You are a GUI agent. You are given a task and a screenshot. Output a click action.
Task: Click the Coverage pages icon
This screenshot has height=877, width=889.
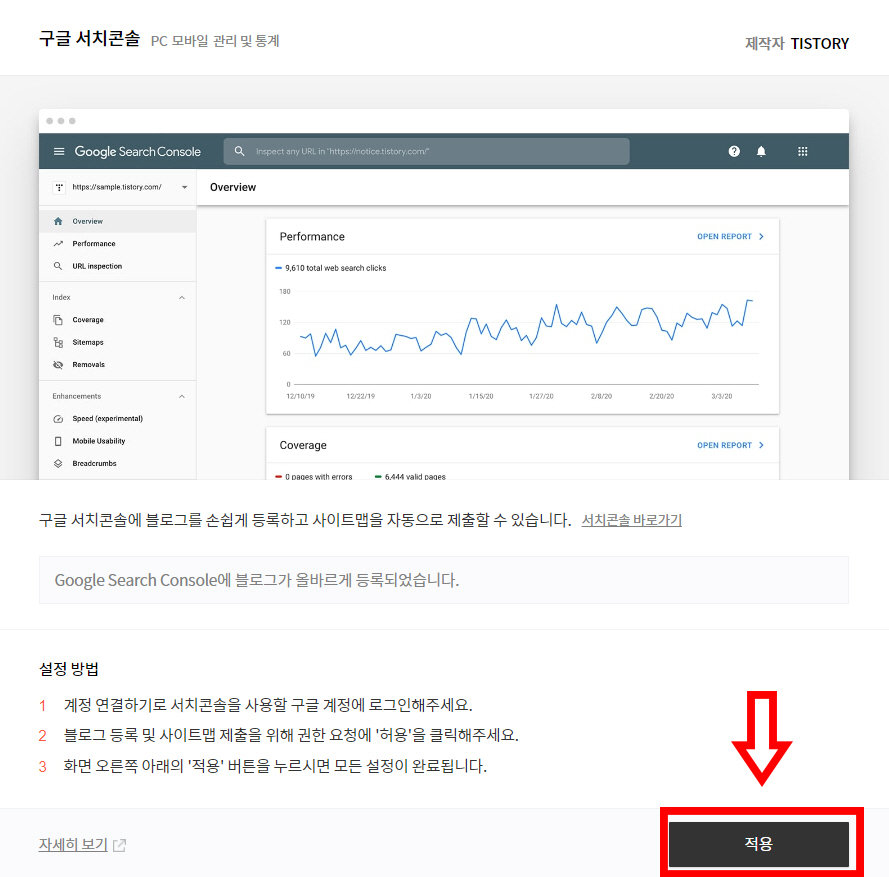(x=58, y=320)
